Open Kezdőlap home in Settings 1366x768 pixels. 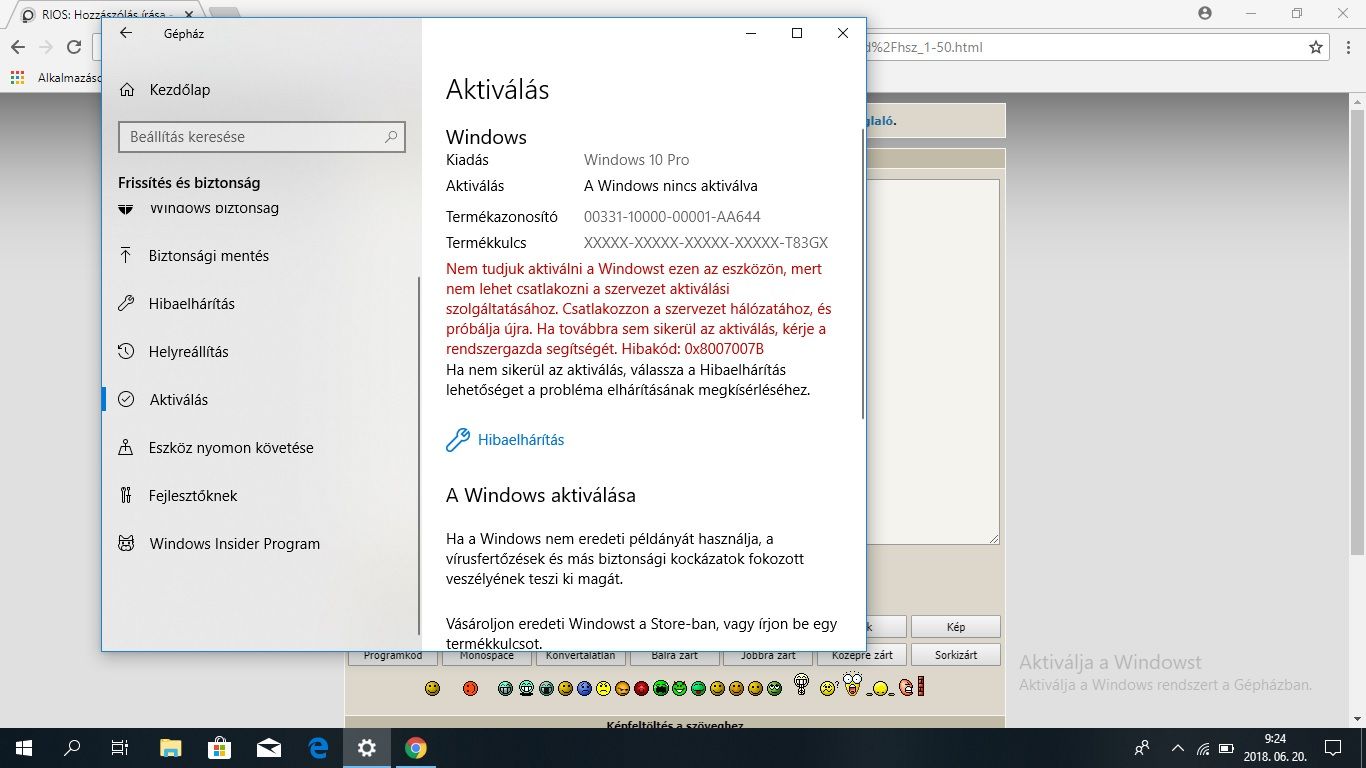pos(165,90)
